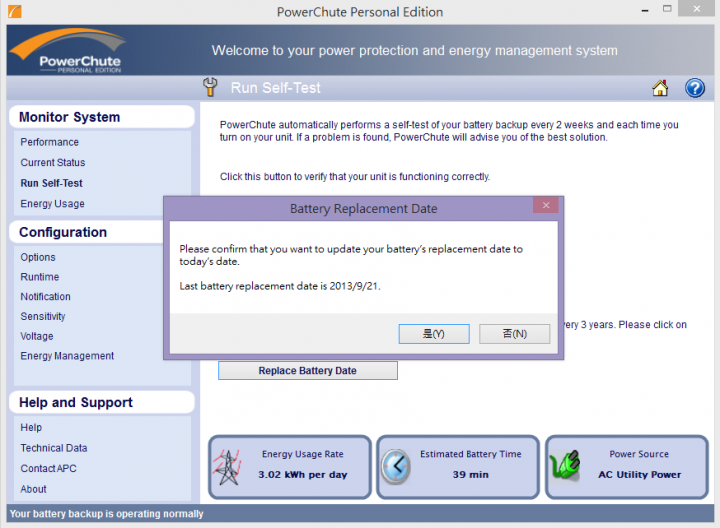Viewport: 720px width, 528px height.
Task: Select Run Self-Test in sidebar
Action: click(x=51, y=183)
